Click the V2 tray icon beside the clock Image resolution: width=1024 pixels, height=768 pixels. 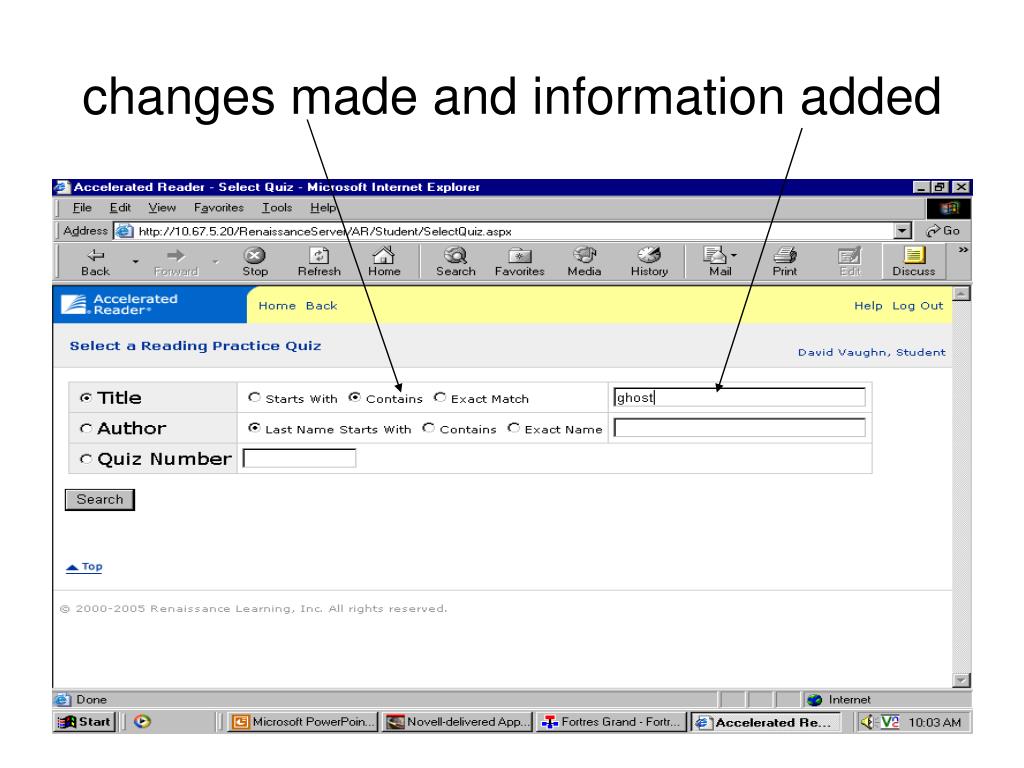coord(889,722)
